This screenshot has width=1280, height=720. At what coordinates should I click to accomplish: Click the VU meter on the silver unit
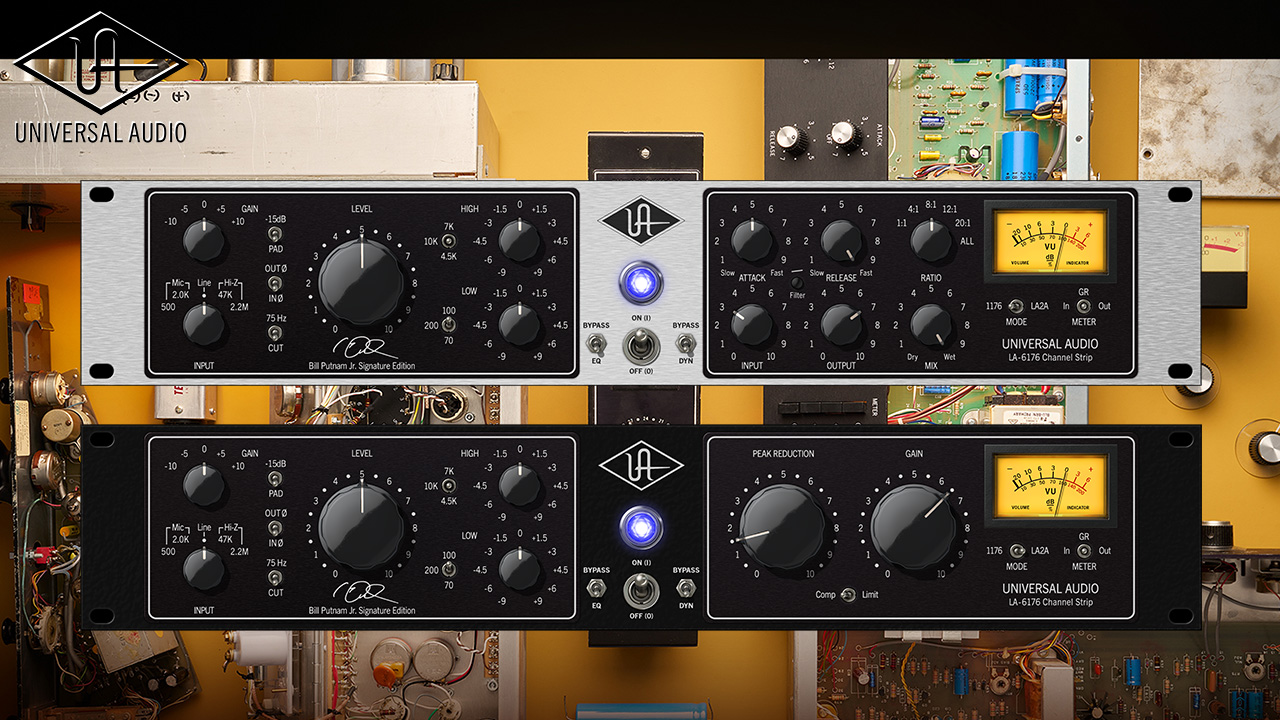(1050, 239)
